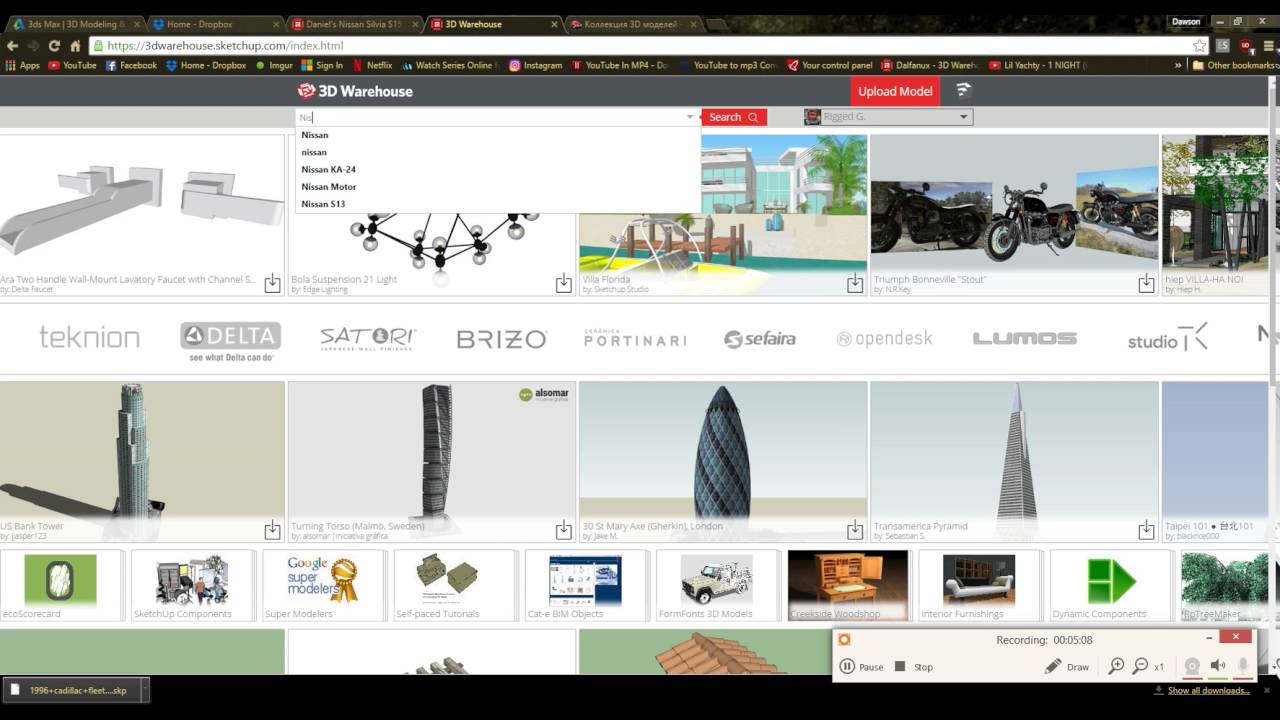The image size is (1280, 720).
Task: Open the Satori brand logo
Action: pyautogui.click(x=368, y=338)
